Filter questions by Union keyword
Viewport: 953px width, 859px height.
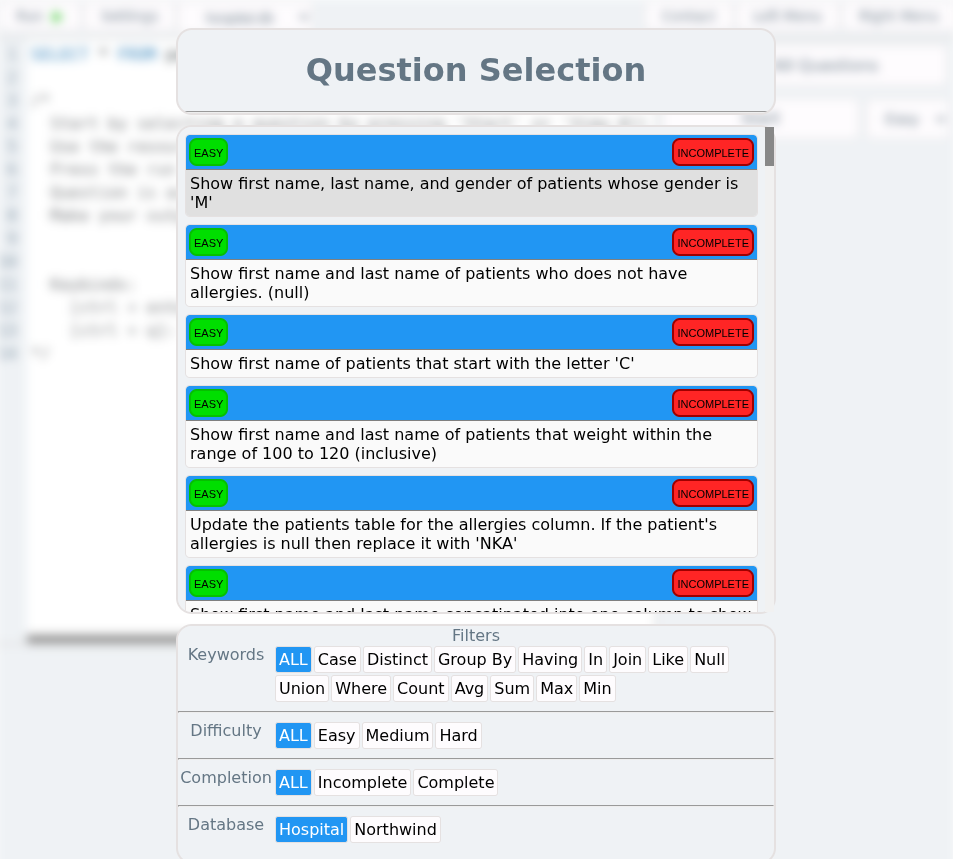click(302, 689)
